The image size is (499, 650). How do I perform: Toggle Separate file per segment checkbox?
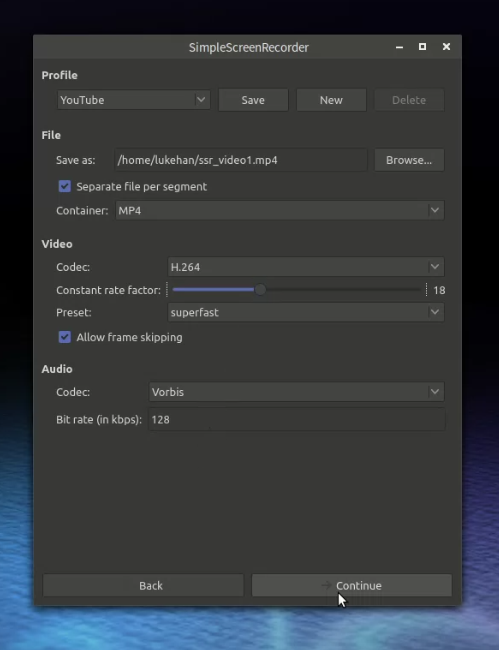coord(65,186)
